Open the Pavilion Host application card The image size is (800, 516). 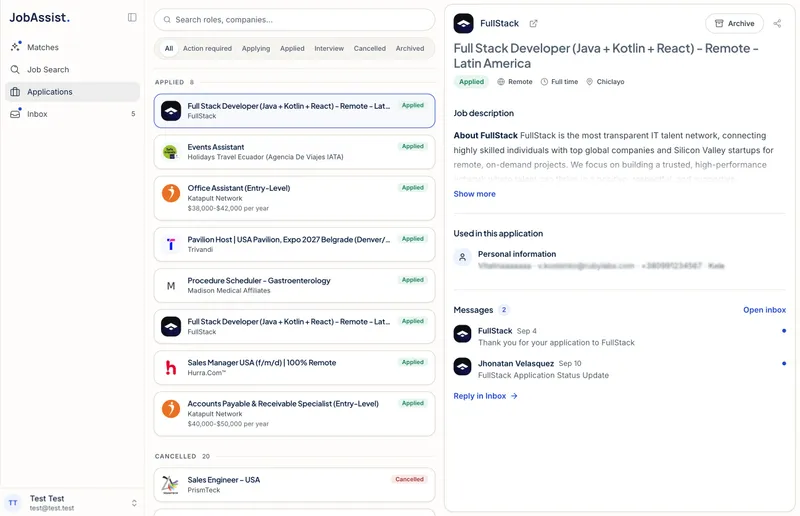point(294,244)
